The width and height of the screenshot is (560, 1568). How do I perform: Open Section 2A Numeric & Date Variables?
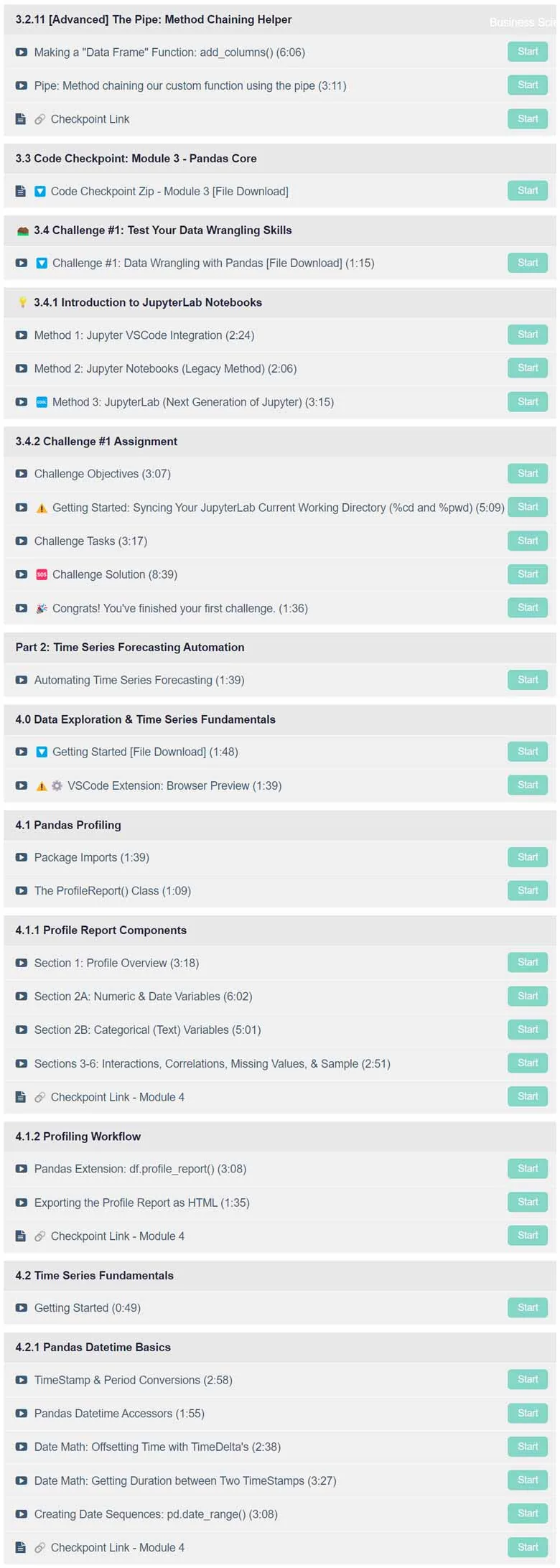[x=143, y=997]
